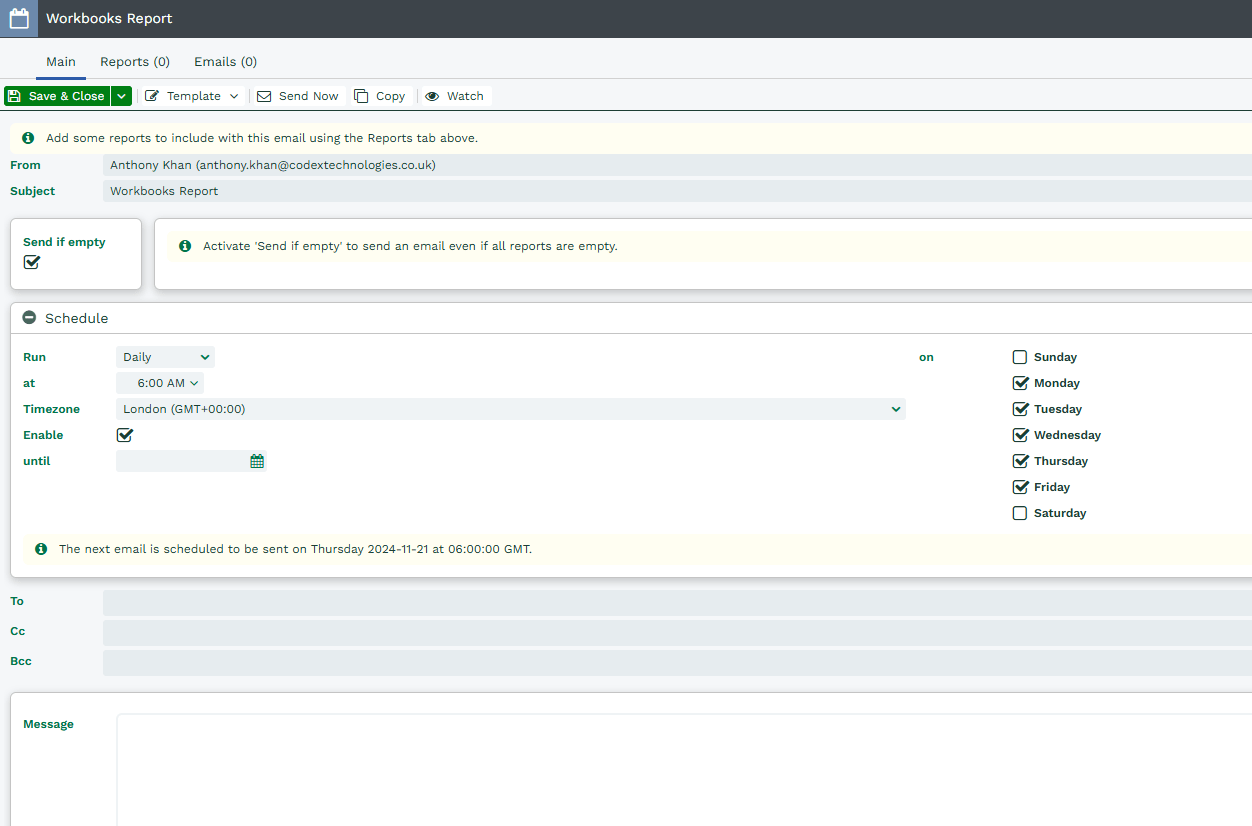This screenshot has width=1252, height=826.
Task: Click Send Now in the toolbar
Action: click(x=298, y=96)
